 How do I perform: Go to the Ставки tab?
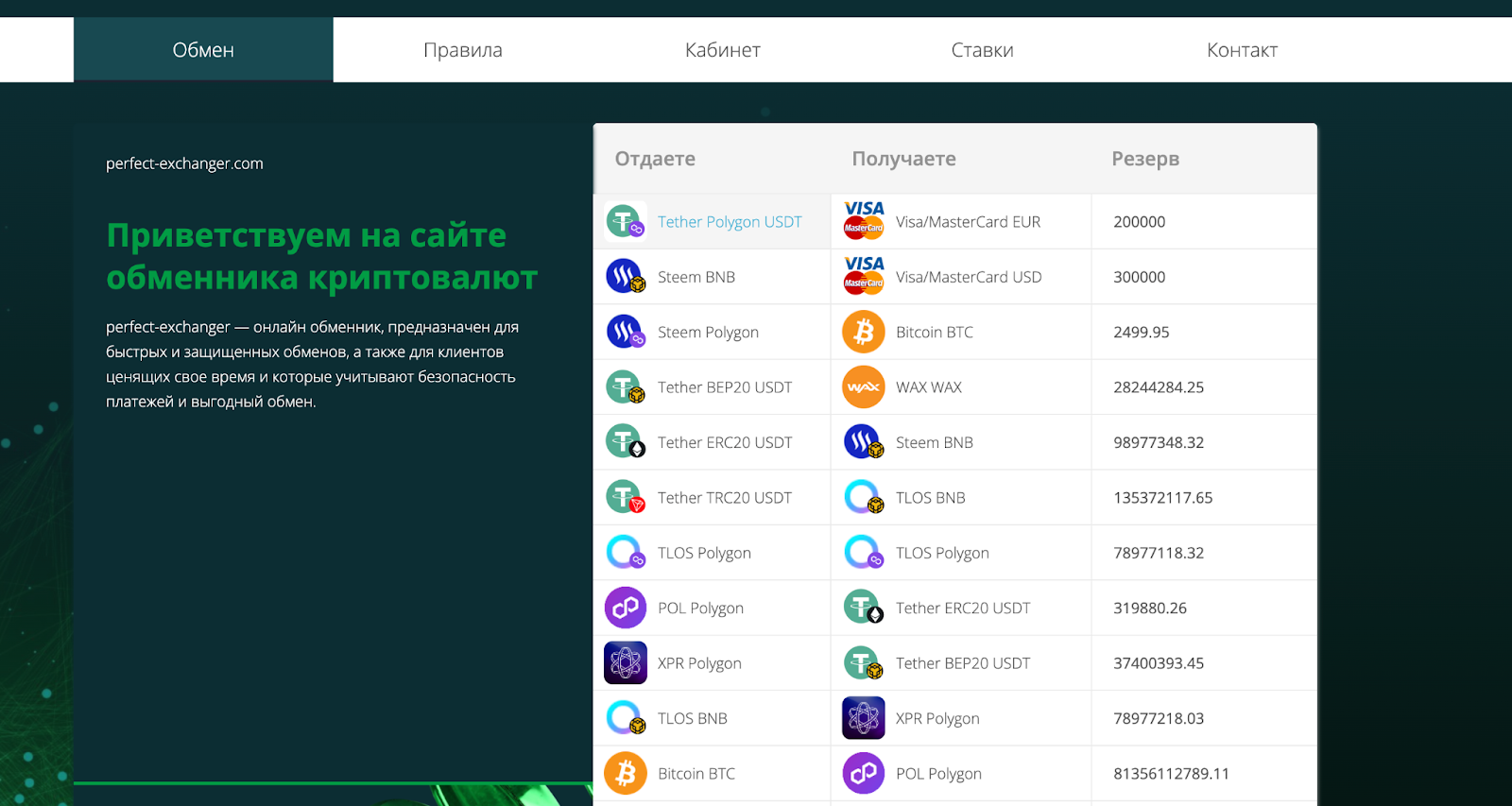pyautogui.click(x=982, y=50)
